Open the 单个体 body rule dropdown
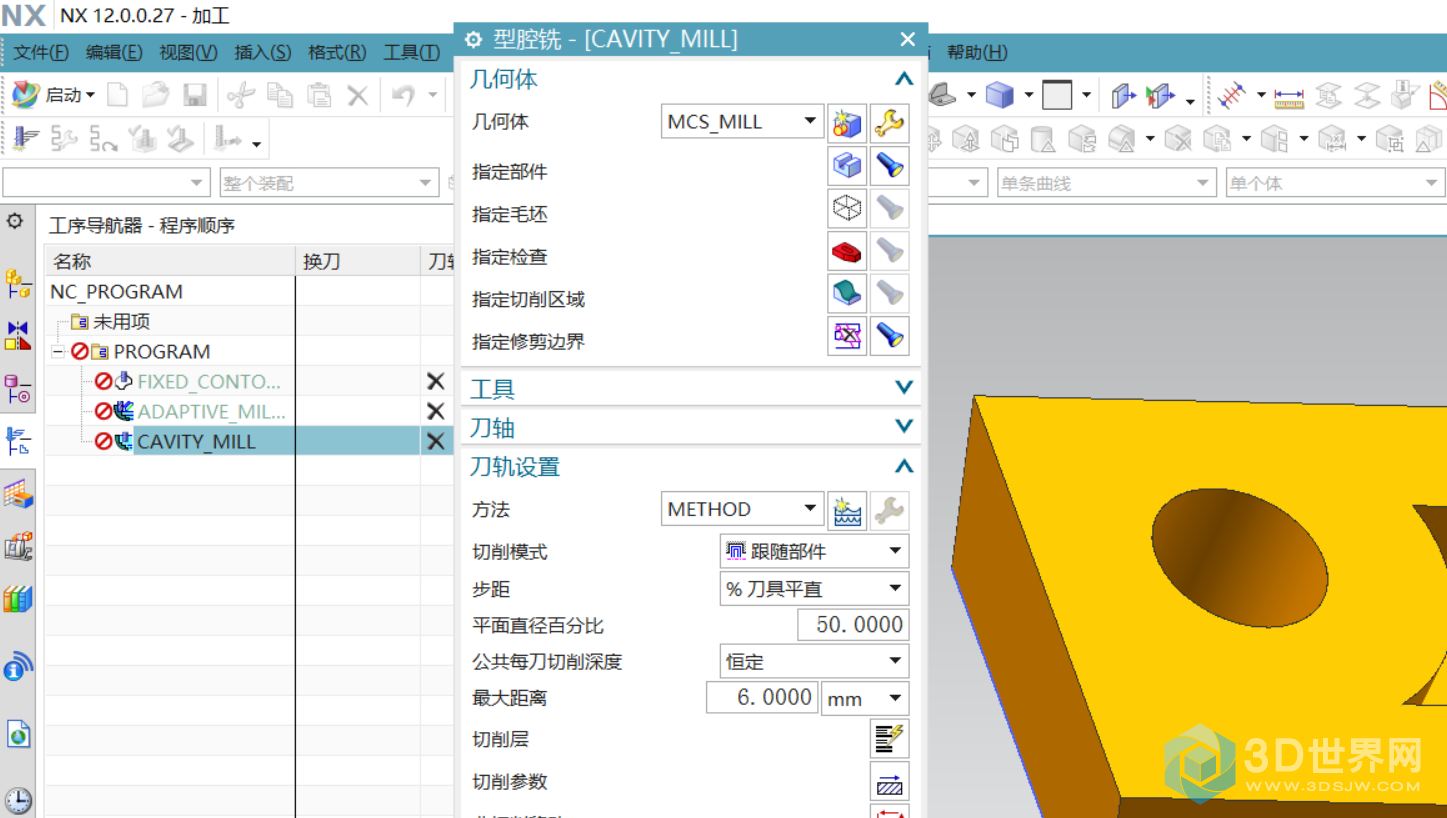The image size is (1447, 818). pyautogui.click(x=1335, y=183)
